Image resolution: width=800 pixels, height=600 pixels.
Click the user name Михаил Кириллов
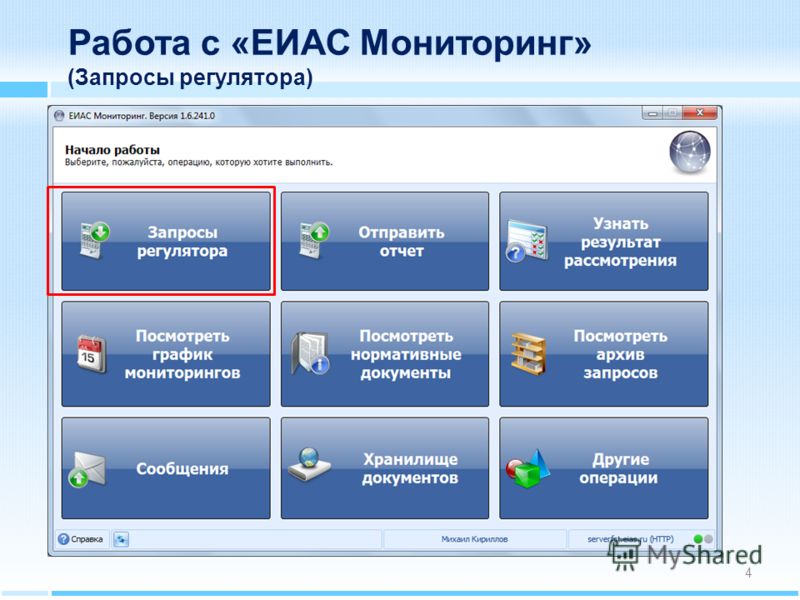(474, 539)
